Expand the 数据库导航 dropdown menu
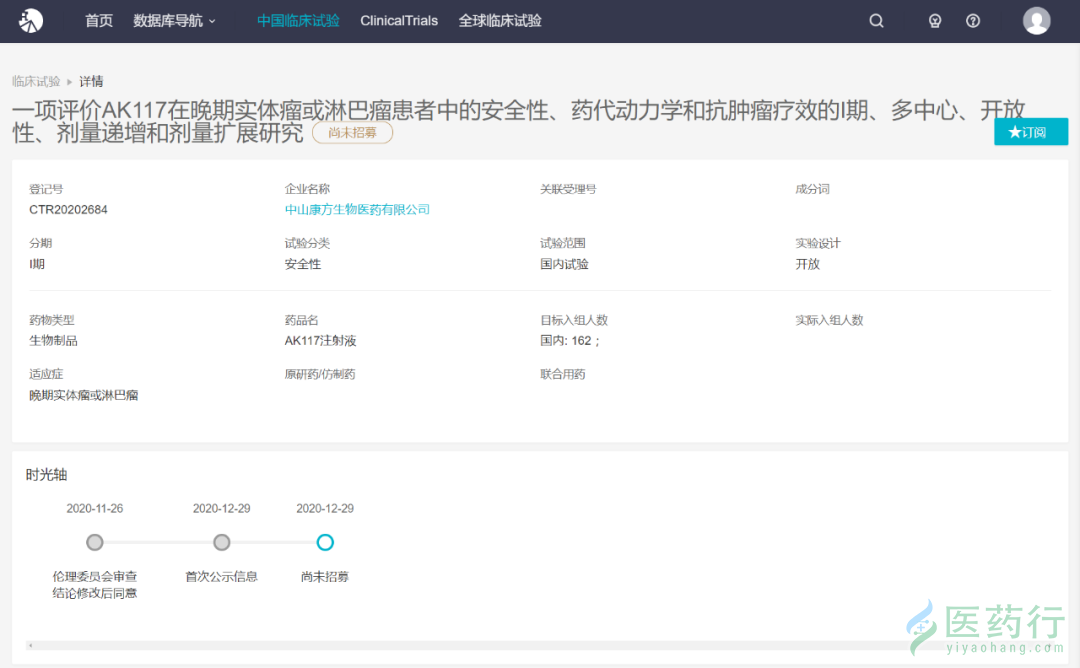This screenshot has height=668, width=1080. [174, 21]
